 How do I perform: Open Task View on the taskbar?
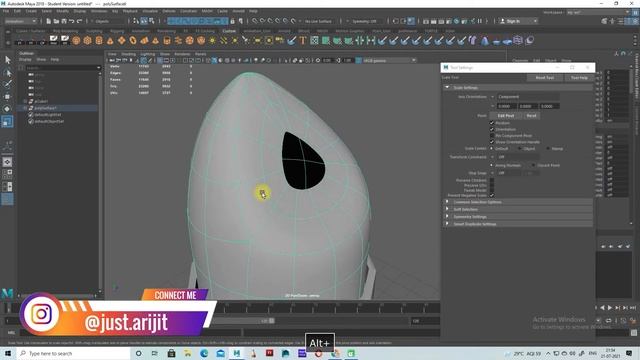pyautogui.click(x=155, y=353)
